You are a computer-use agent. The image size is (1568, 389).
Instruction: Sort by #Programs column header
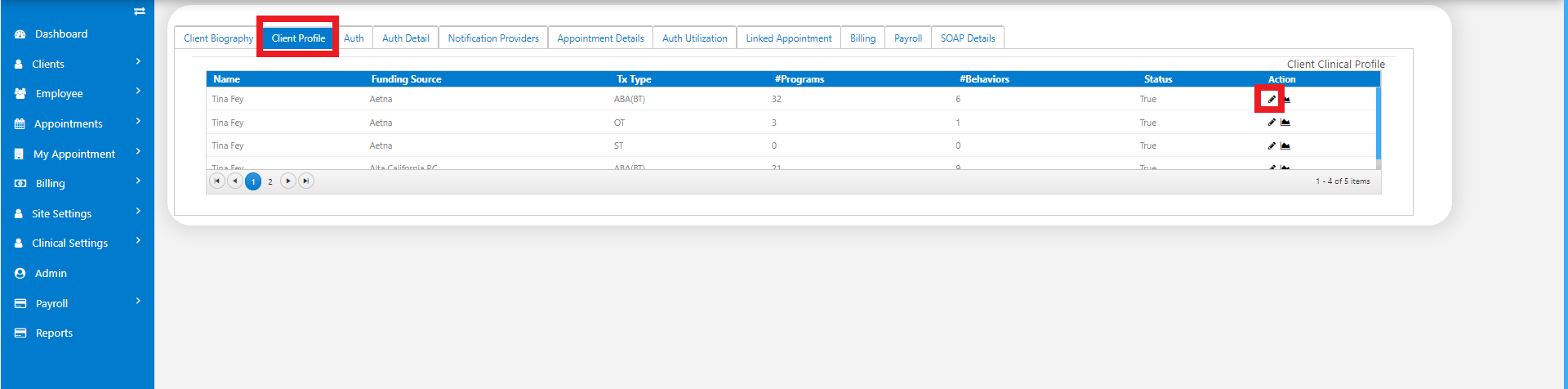(x=800, y=79)
